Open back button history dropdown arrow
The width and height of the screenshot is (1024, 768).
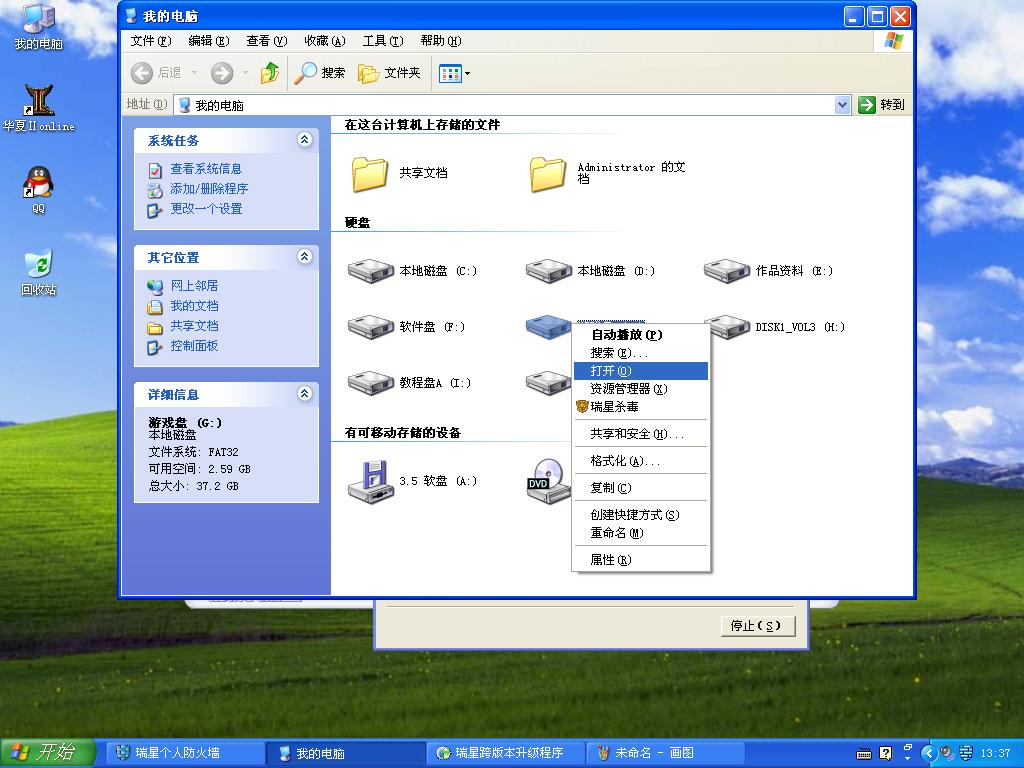click(194, 73)
